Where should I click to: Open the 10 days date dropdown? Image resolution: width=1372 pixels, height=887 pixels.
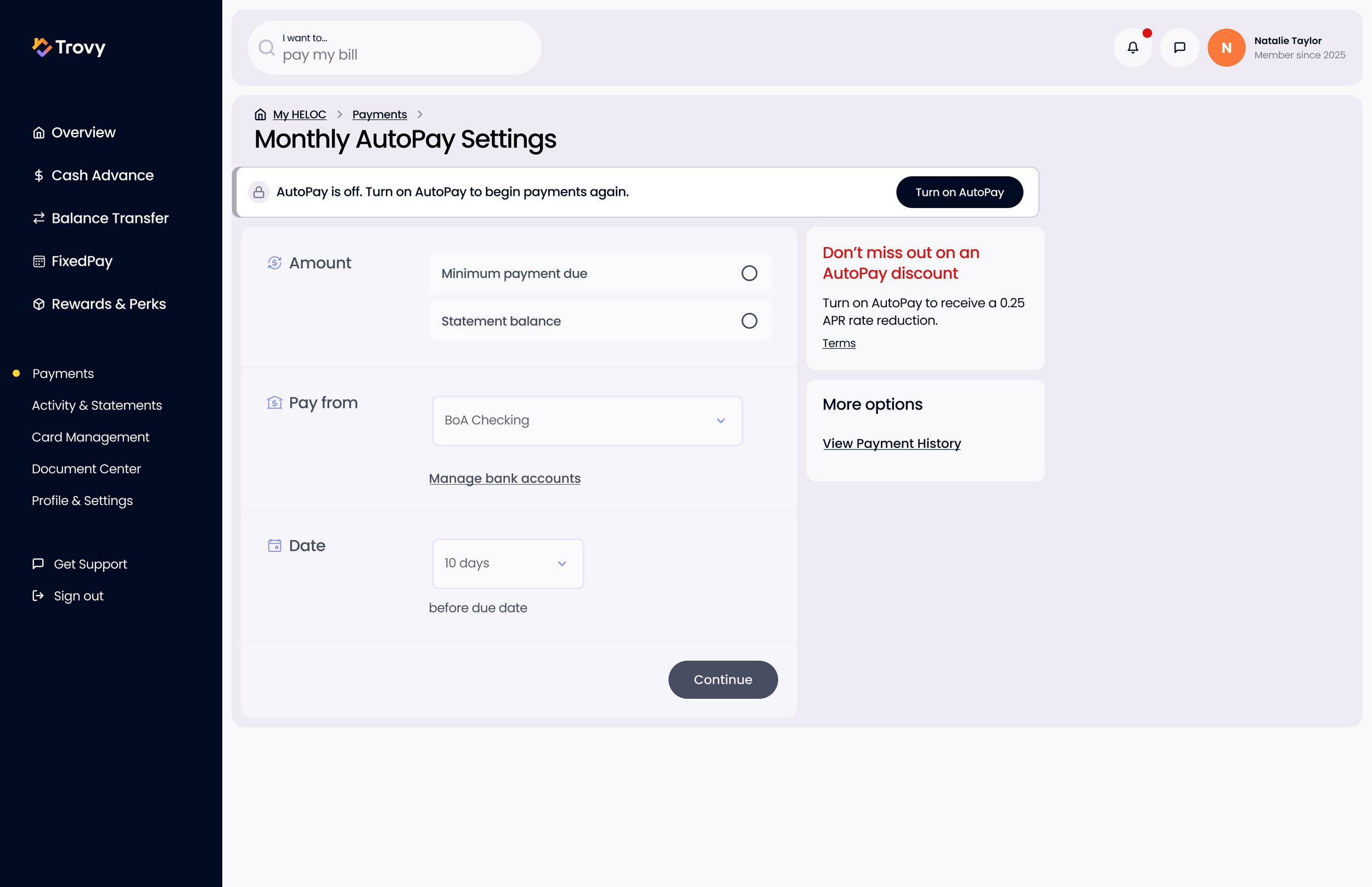point(508,563)
